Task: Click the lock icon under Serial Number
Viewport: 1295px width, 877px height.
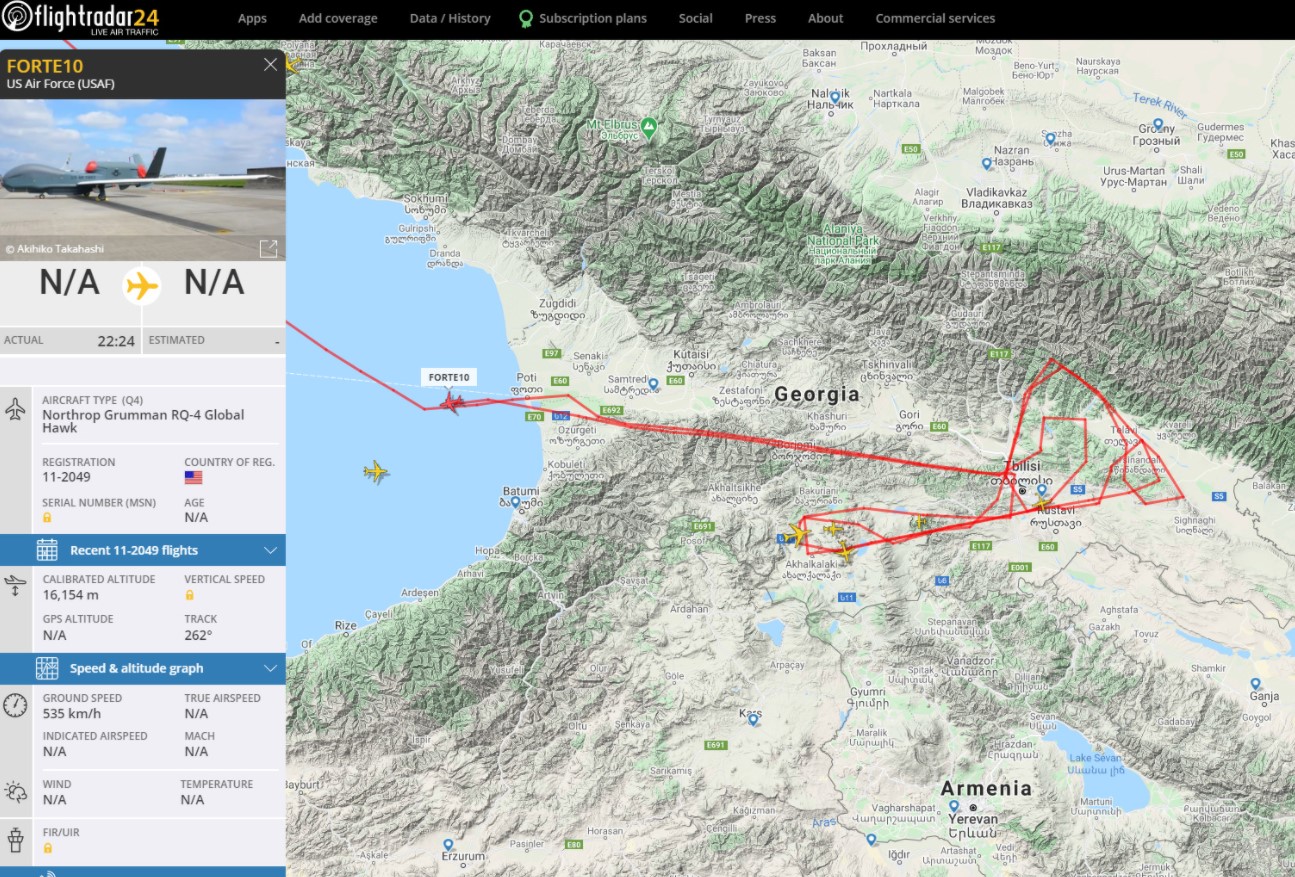Action: coord(47,518)
